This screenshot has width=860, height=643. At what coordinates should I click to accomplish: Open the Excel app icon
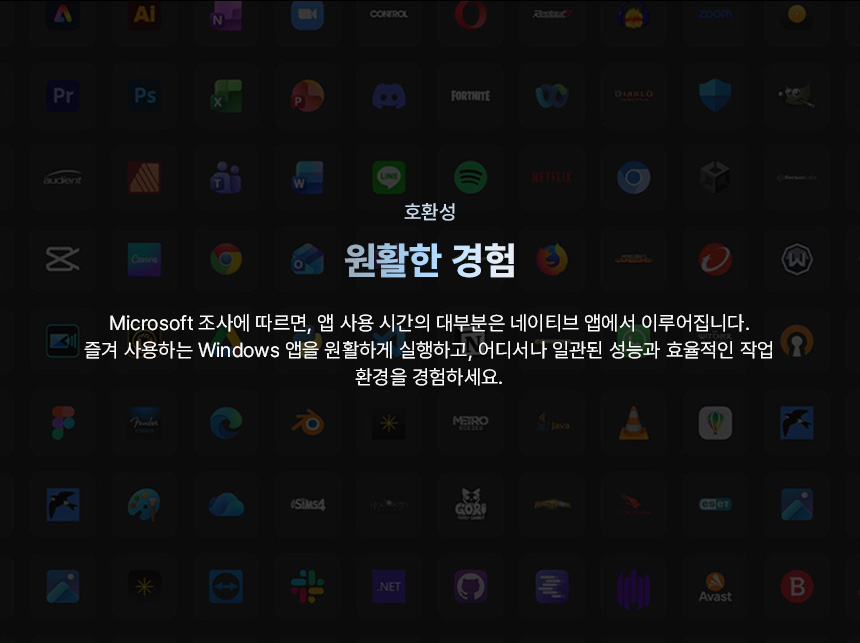click(x=226, y=95)
